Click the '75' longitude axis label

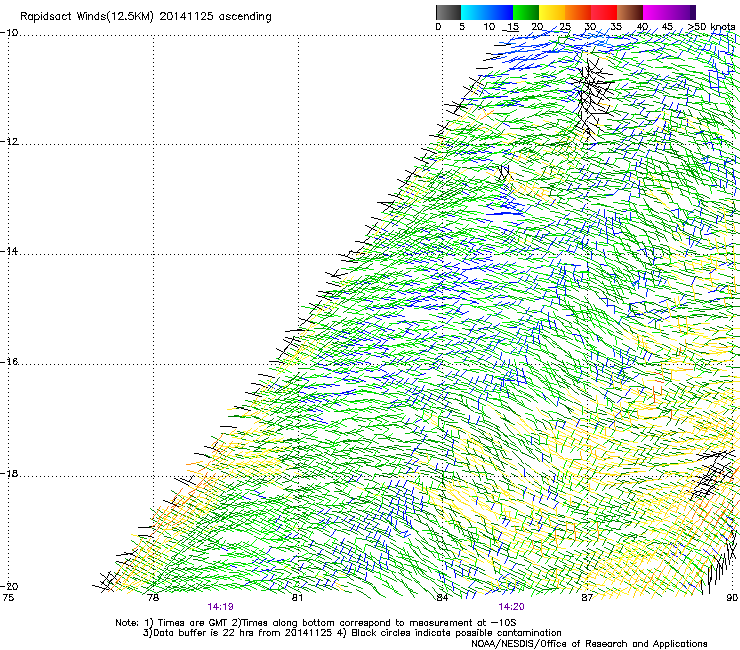8,598
